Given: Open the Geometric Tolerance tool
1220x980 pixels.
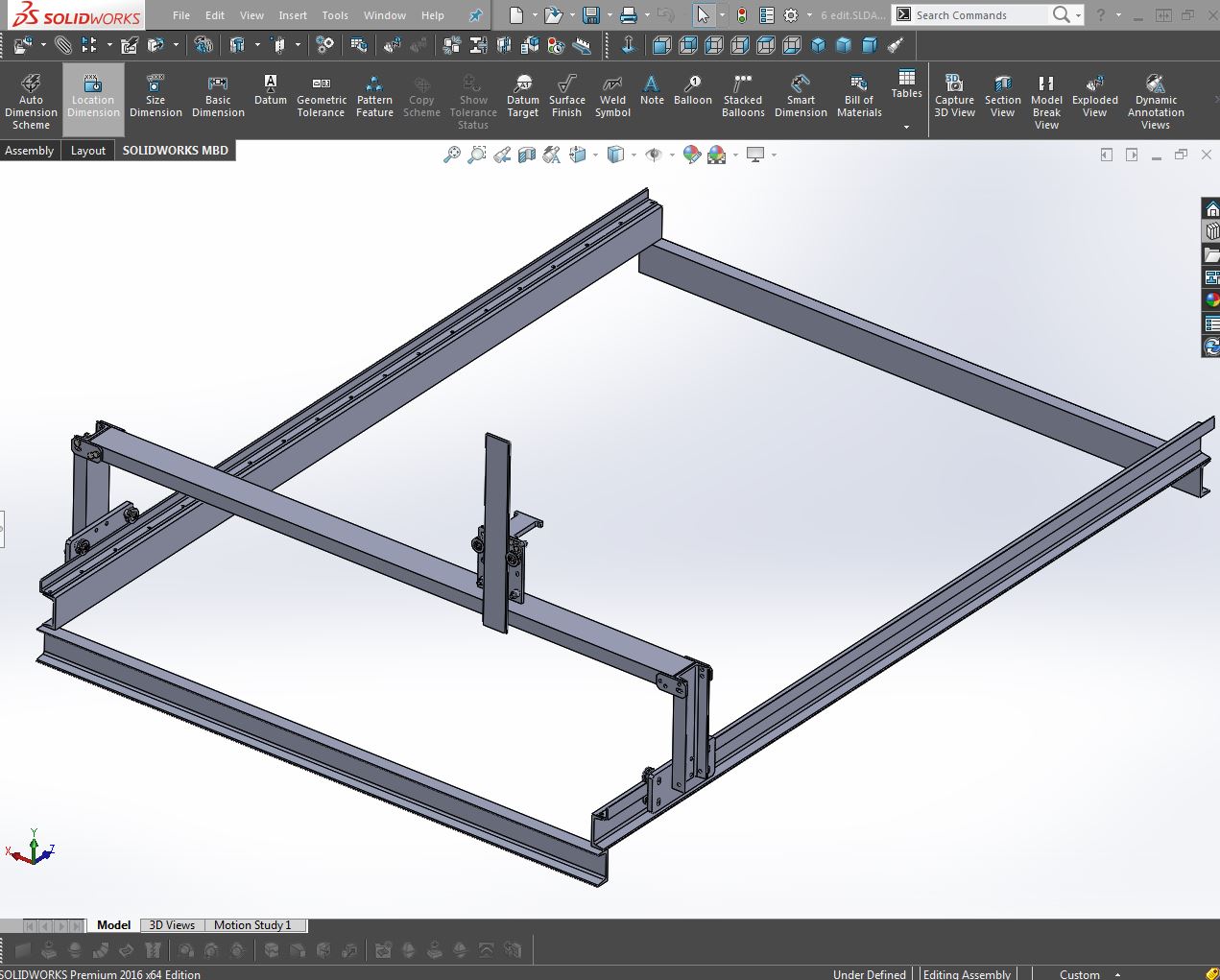Looking at the screenshot, I should coord(322,96).
